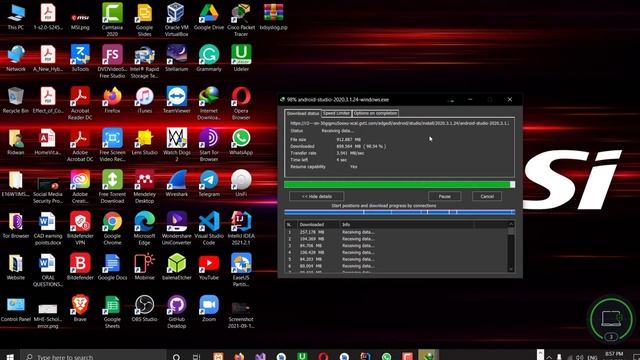Open Google Slides shortcut
This screenshot has width=640, height=360.
click(144, 20)
